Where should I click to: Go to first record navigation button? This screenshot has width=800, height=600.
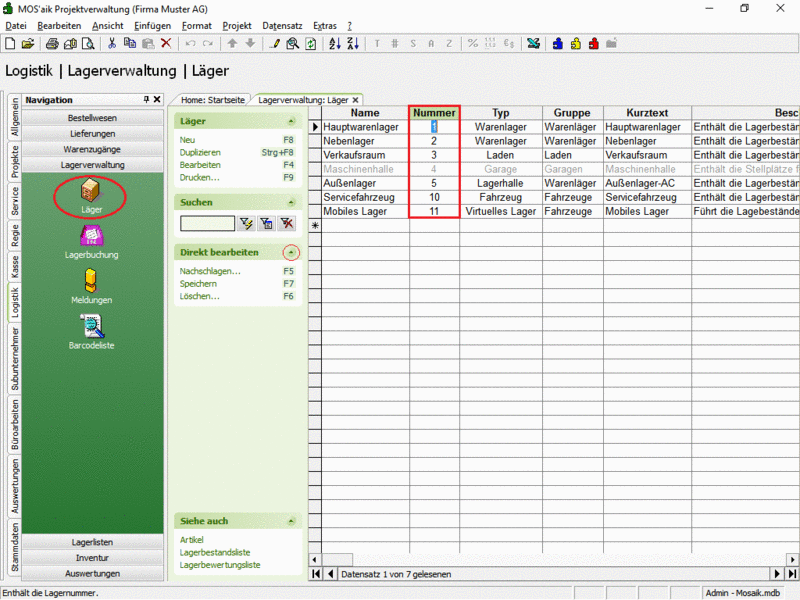point(316,574)
